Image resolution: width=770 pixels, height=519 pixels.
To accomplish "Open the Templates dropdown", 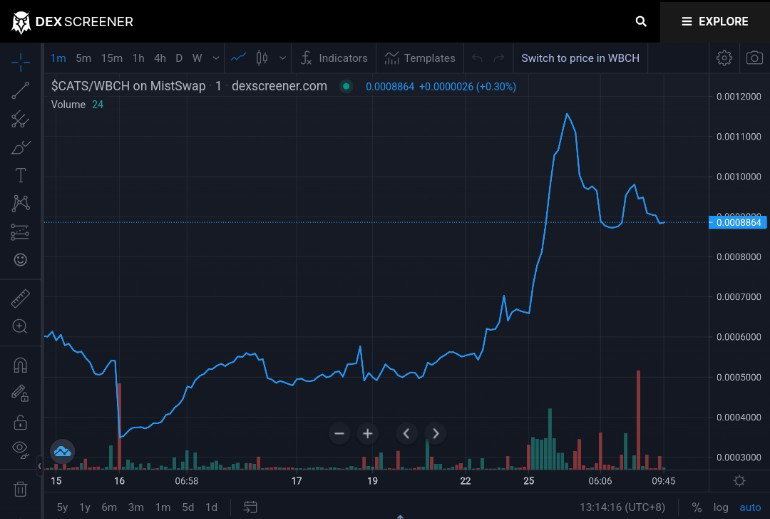I will tap(420, 58).
